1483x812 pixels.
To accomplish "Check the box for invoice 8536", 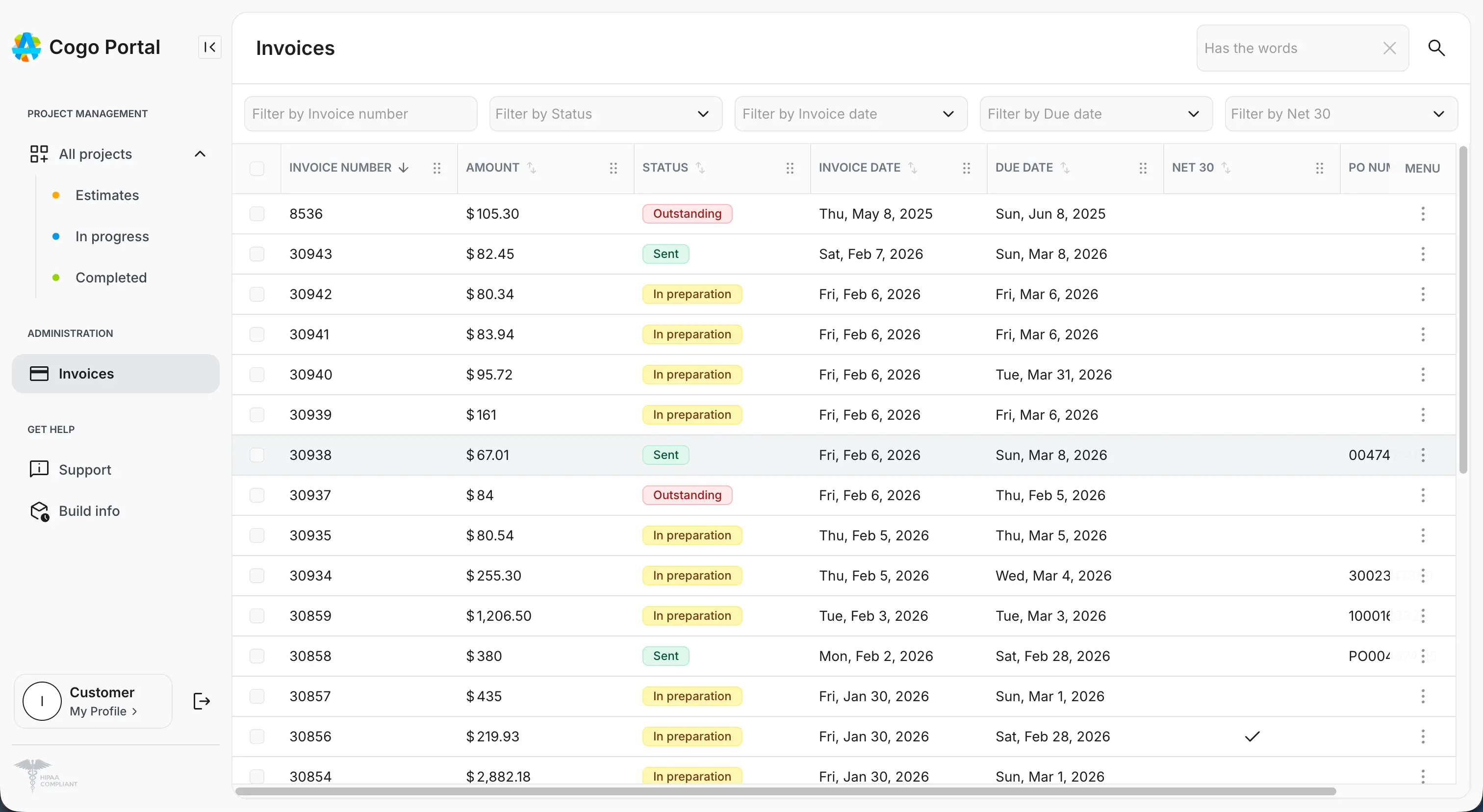I will coord(257,213).
